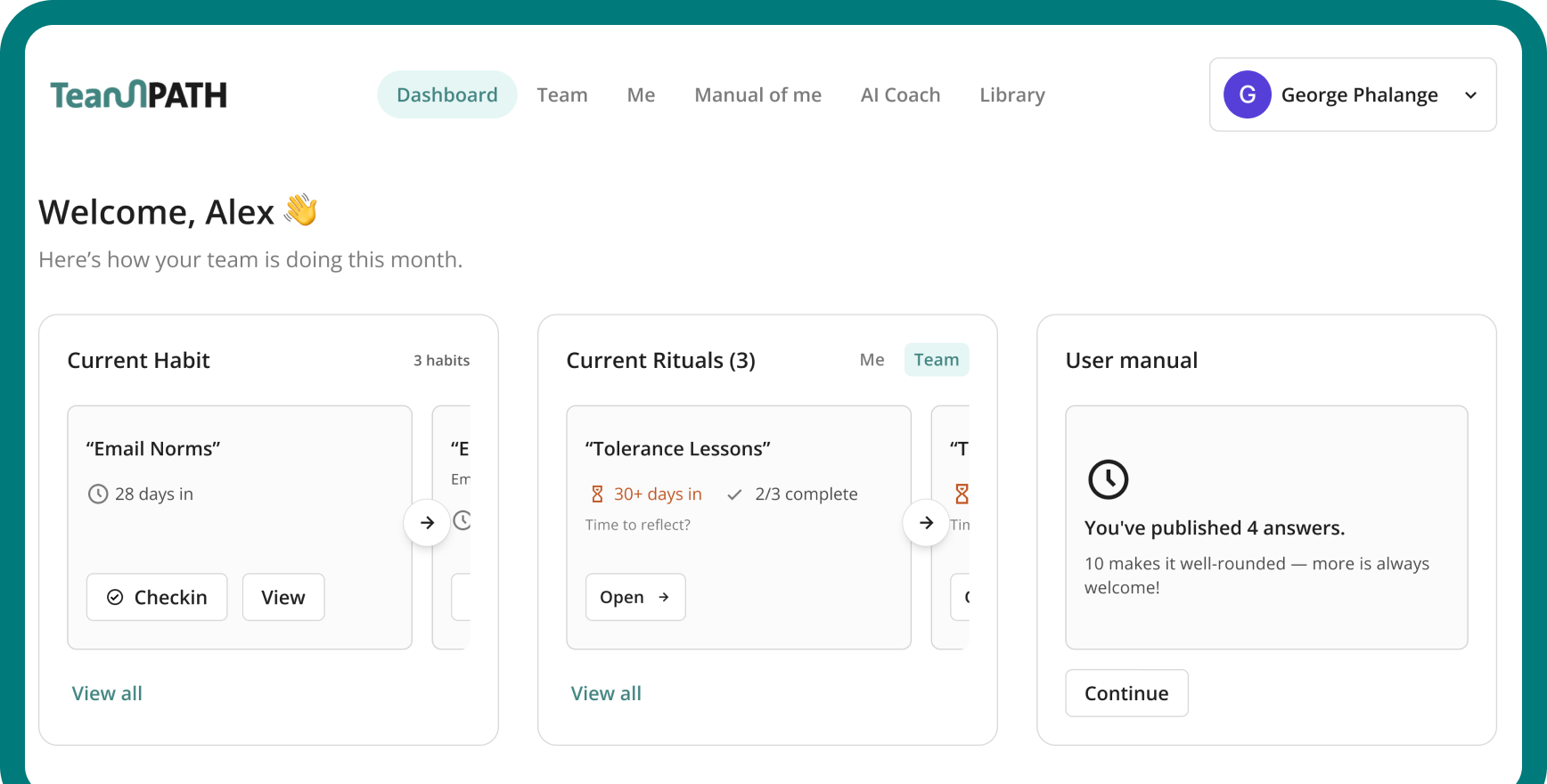Open the Tolerance Lessons ritual
Image resolution: width=1547 pixels, height=784 pixels.
click(x=635, y=597)
